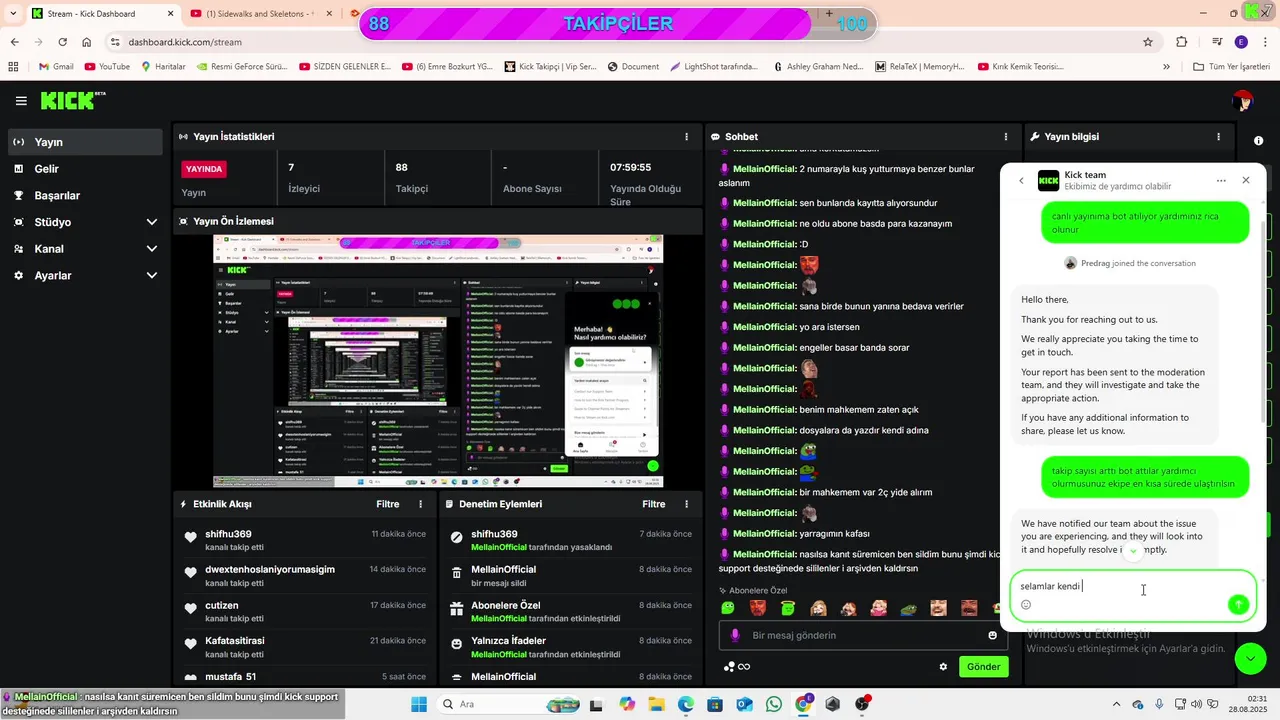Click the KICK logo in header

[x=72, y=100]
